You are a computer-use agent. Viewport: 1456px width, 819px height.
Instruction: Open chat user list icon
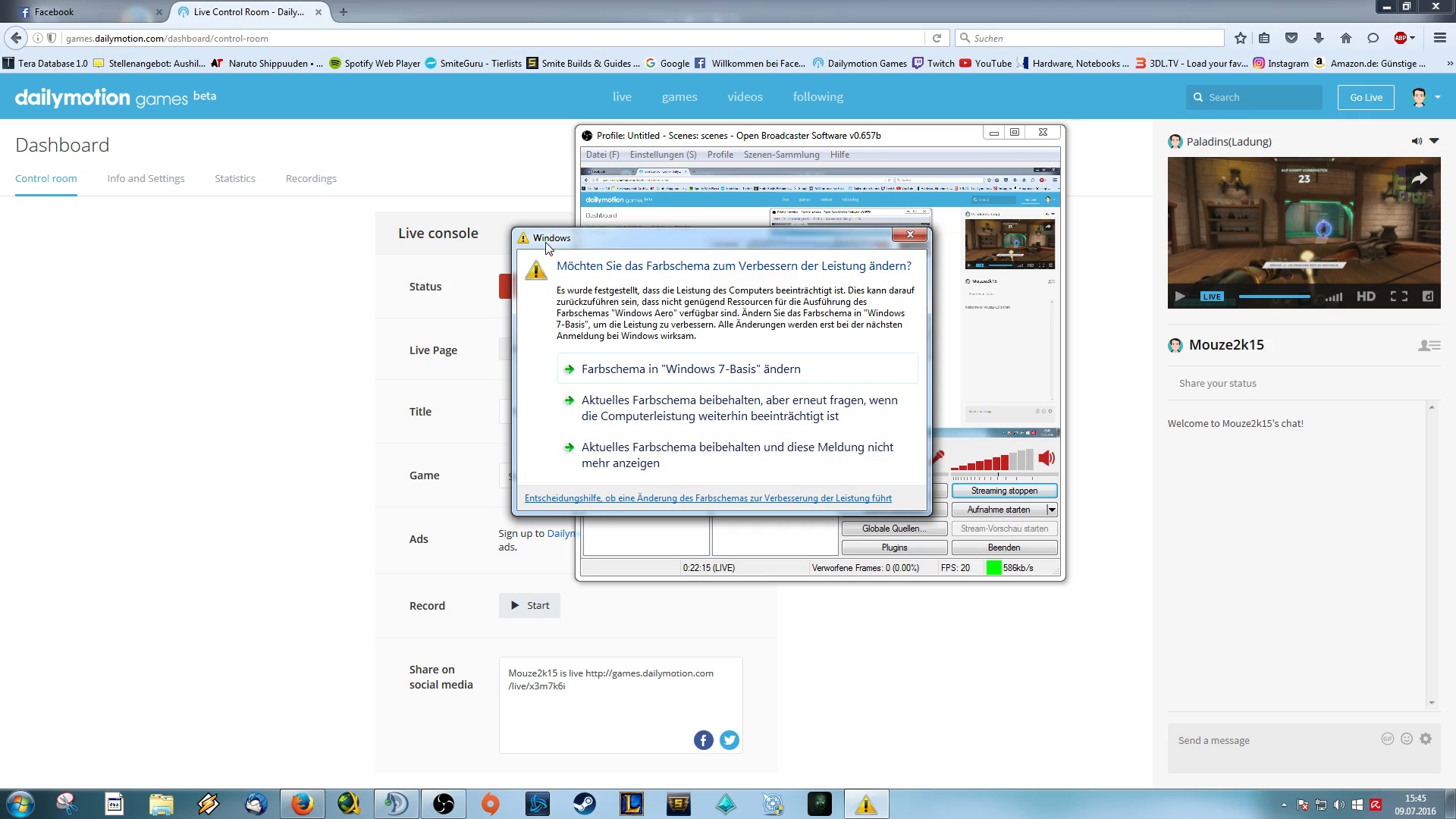tap(1429, 345)
